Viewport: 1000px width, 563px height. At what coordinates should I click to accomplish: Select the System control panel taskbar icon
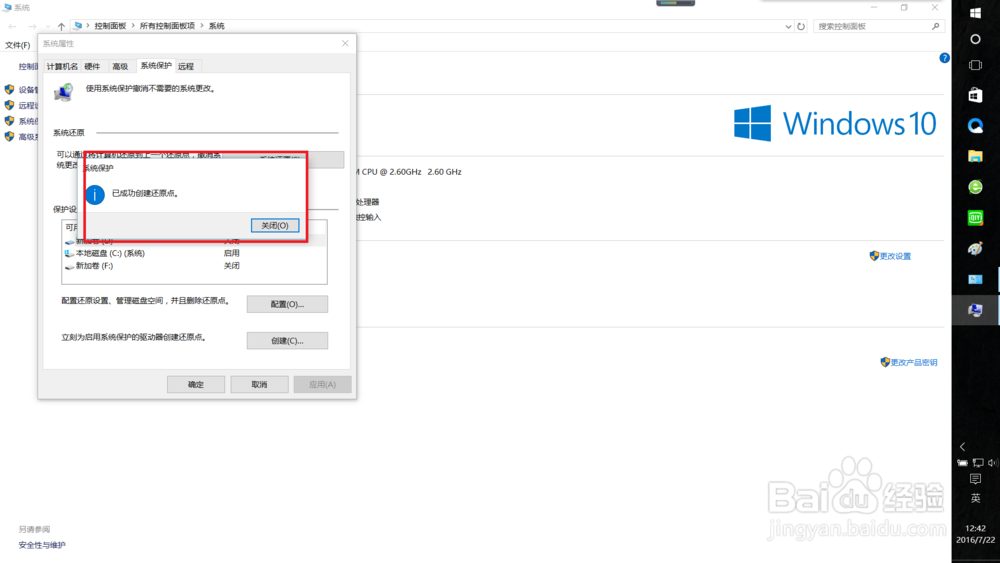975,310
